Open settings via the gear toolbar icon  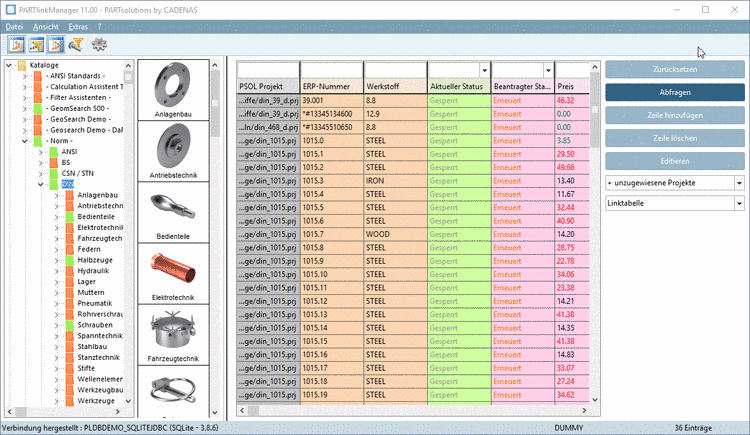[99, 45]
